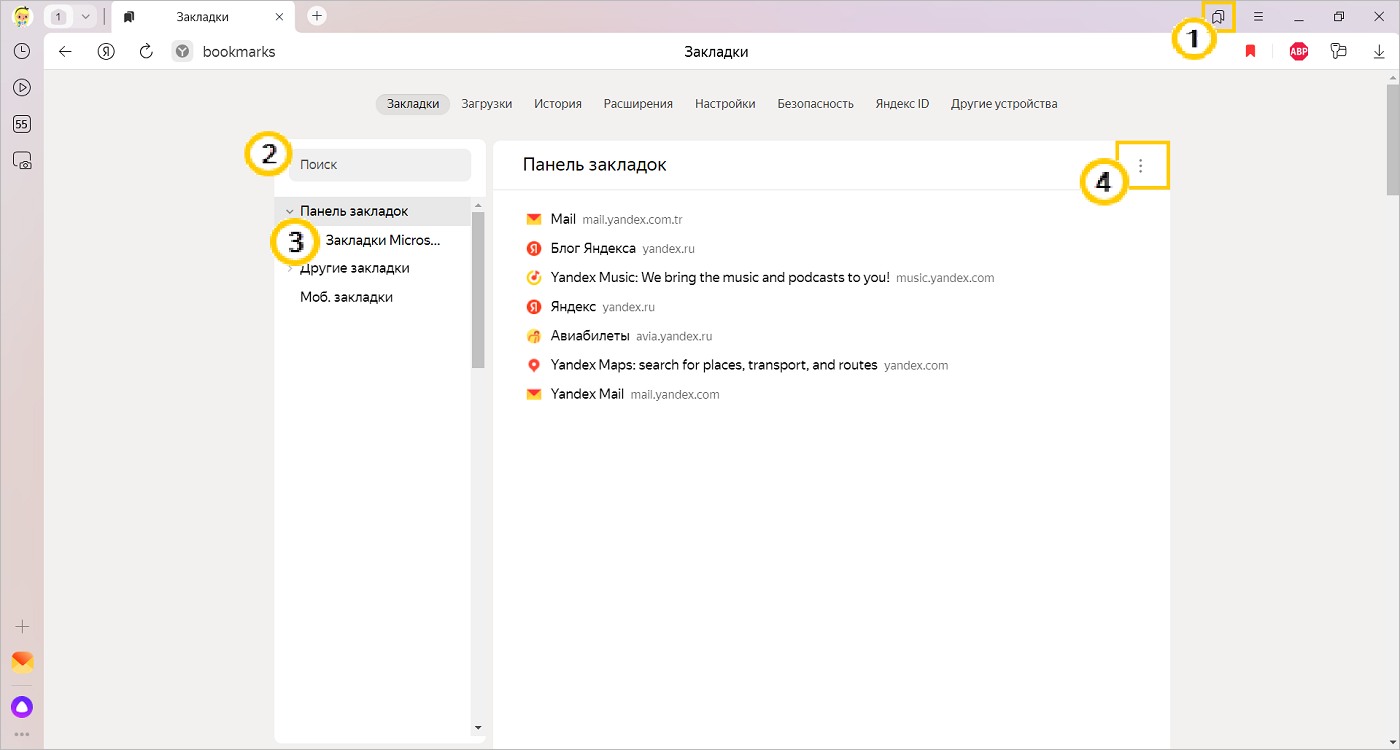Open the feedback icon next to ABP
The image size is (1400, 750).
[x=1339, y=52]
